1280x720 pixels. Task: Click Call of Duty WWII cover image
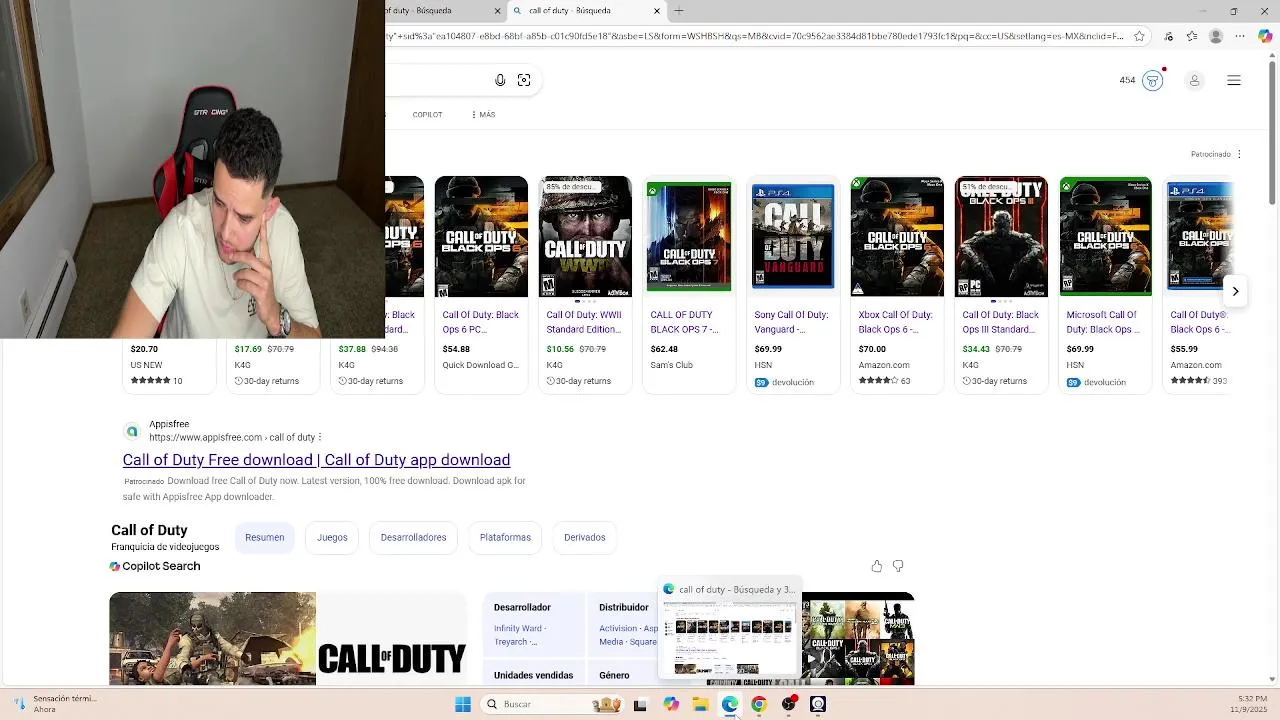pyautogui.click(x=585, y=236)
